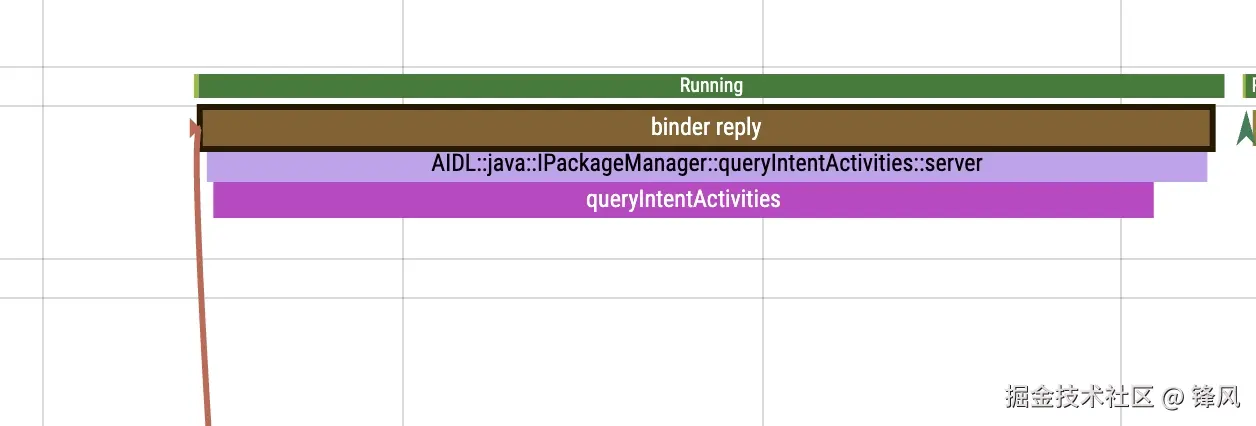Screen dimensions: 1256x426
Task: Click the red flow arrowhead at binder reply
Action: pyautogui.click(x=195, y=127)
